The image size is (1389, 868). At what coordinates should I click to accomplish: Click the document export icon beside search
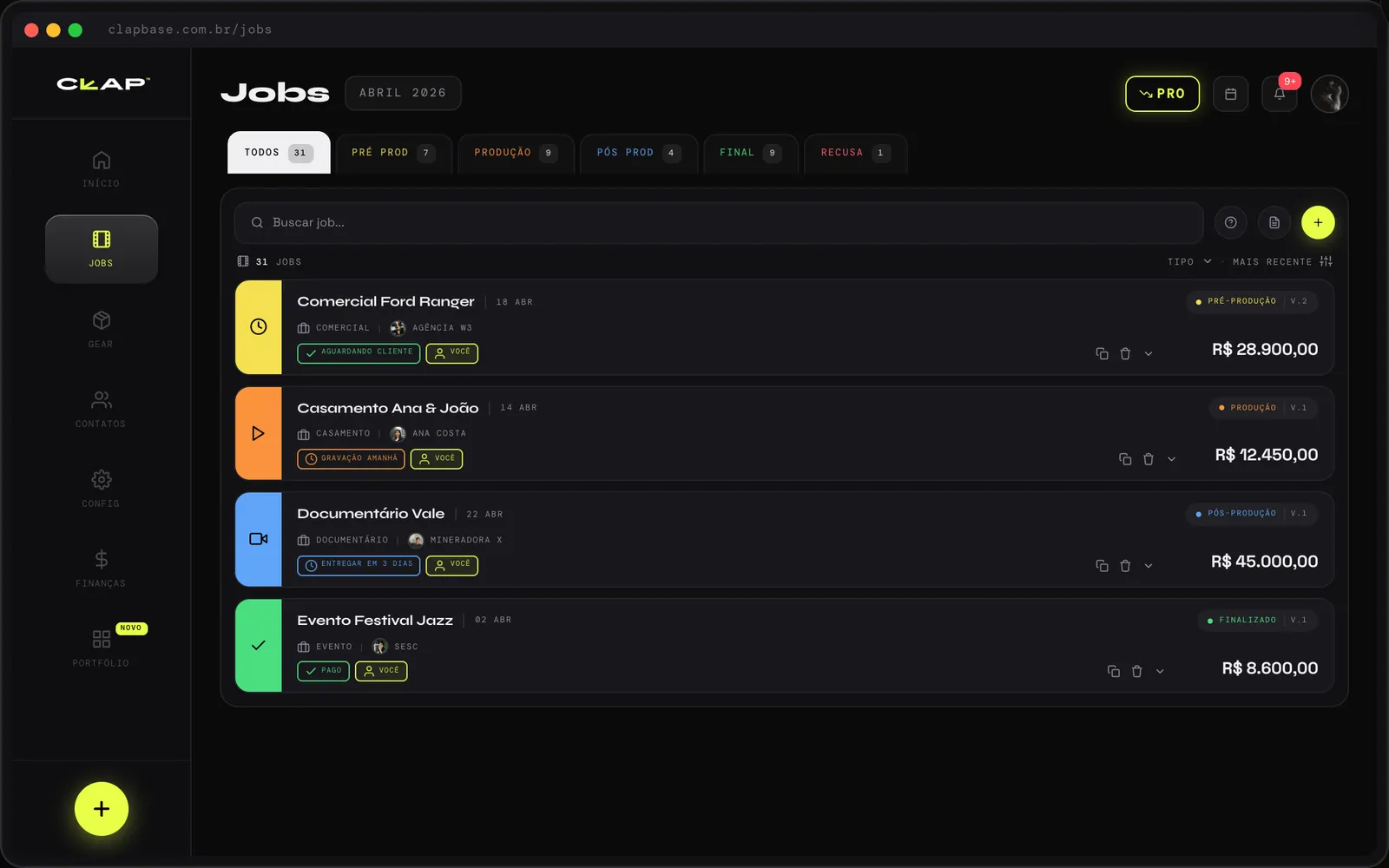(1274, 223)
